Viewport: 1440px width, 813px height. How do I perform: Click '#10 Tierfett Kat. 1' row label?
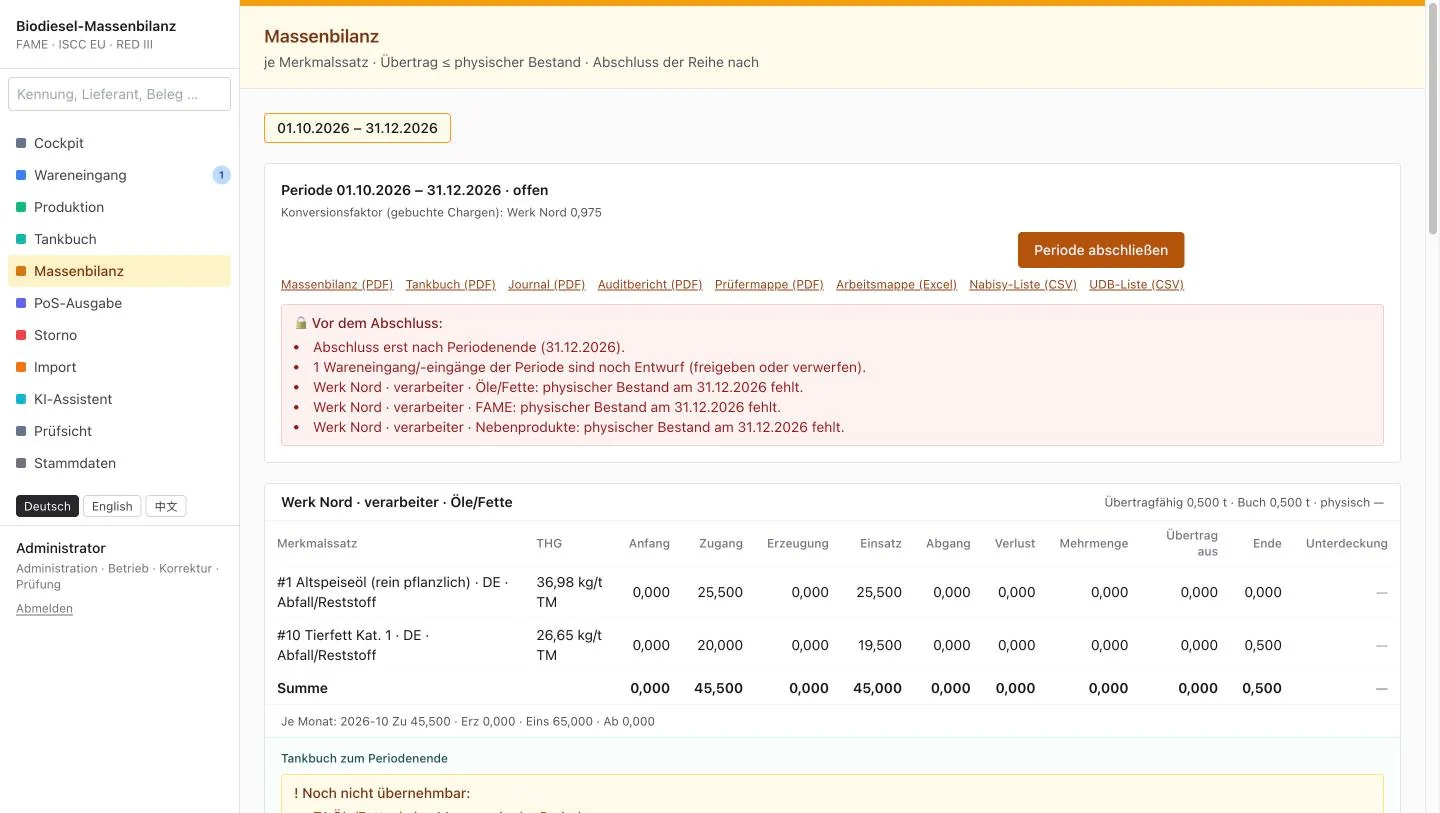coord(353,645)
